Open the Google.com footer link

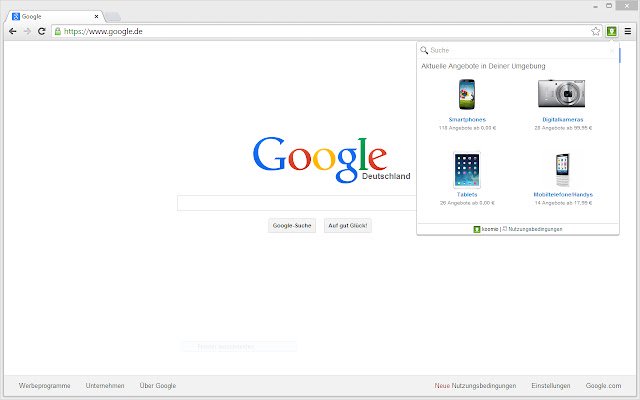(x=603, y=386)
